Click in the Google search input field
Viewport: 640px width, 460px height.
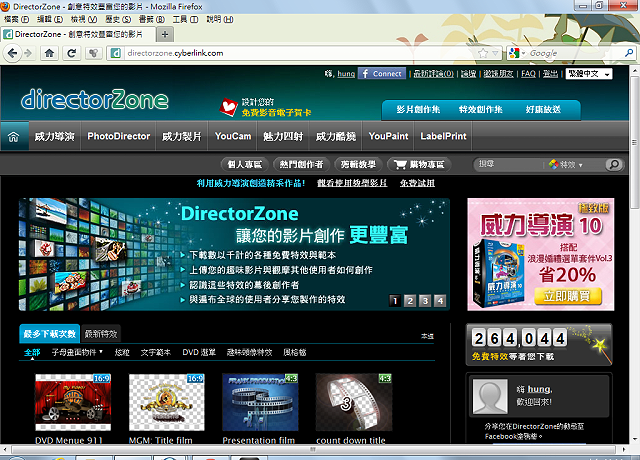pos(576,53)
